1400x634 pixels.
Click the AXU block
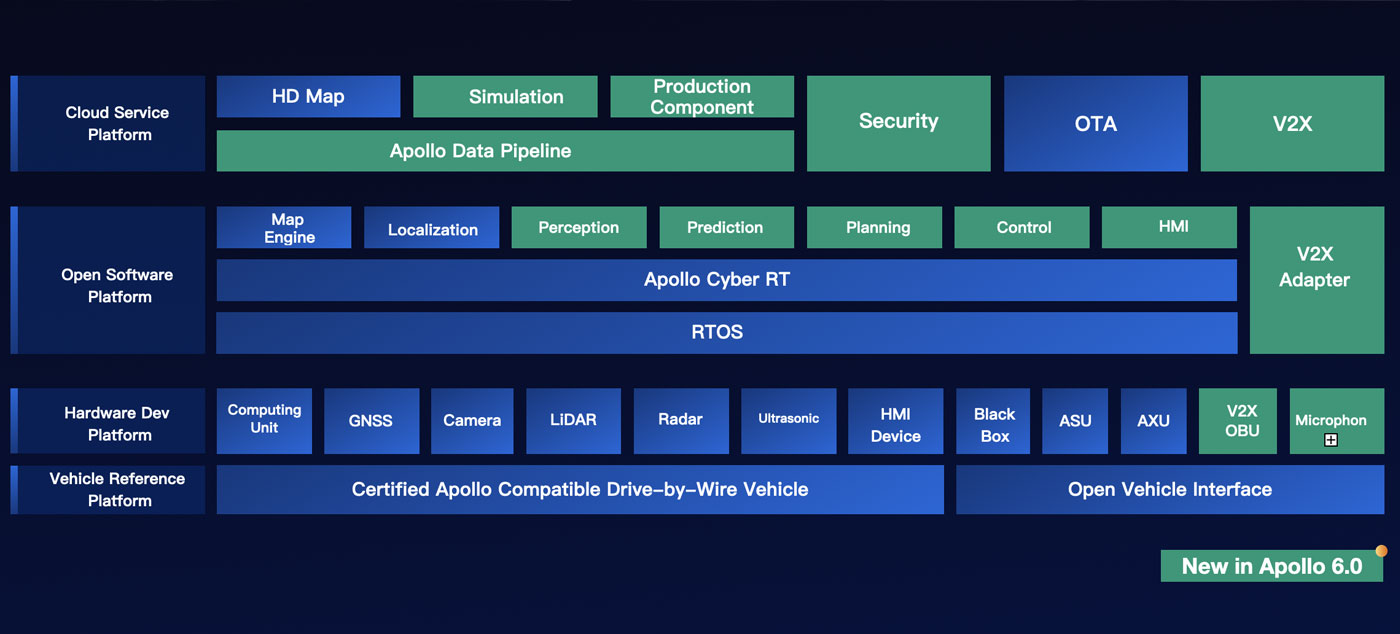click(1154, 421)
